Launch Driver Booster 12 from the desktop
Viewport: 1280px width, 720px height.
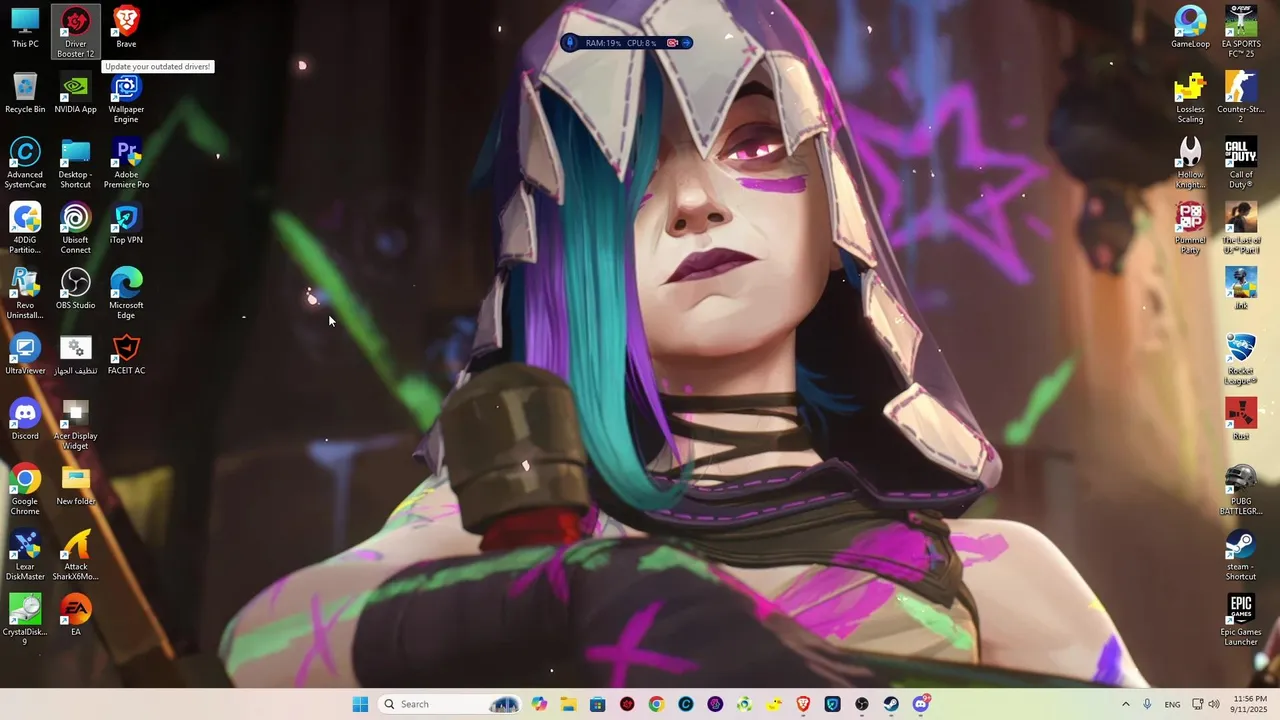point(76,32)
